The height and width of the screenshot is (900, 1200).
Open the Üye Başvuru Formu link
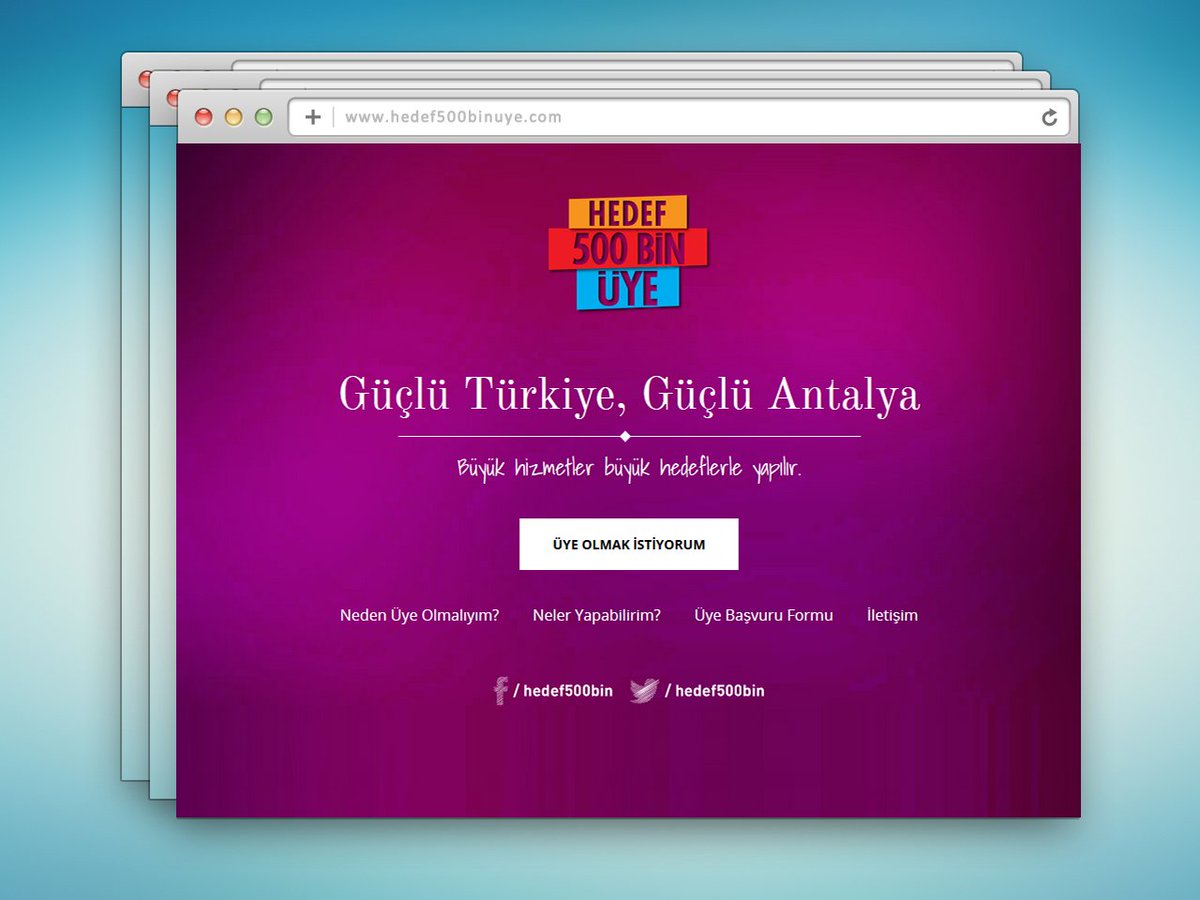764,615
